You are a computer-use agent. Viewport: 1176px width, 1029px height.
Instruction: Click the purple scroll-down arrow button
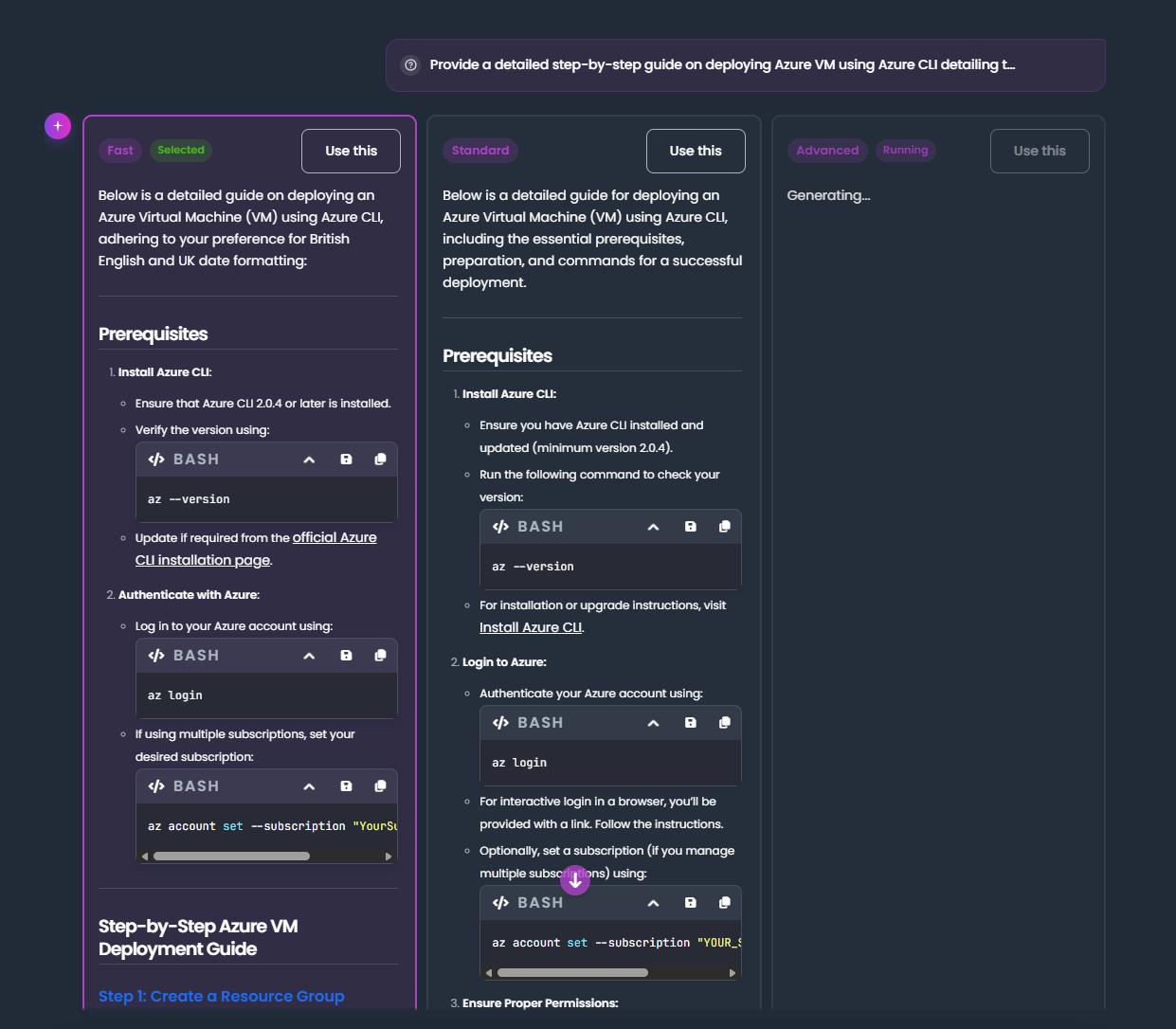point(575,880)
